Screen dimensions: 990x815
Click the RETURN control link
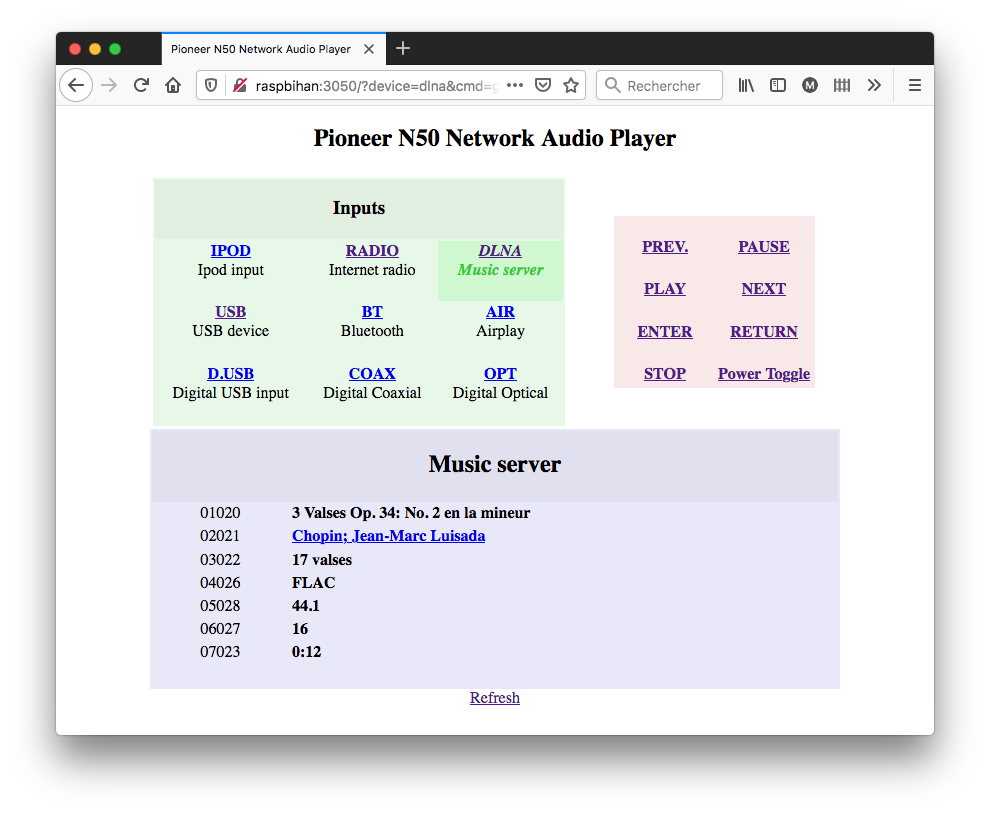764,331
